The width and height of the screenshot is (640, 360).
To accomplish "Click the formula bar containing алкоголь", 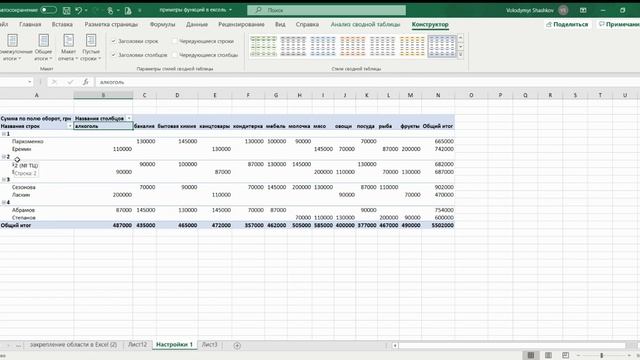I will pyautogui.click(x=367, y=82).
